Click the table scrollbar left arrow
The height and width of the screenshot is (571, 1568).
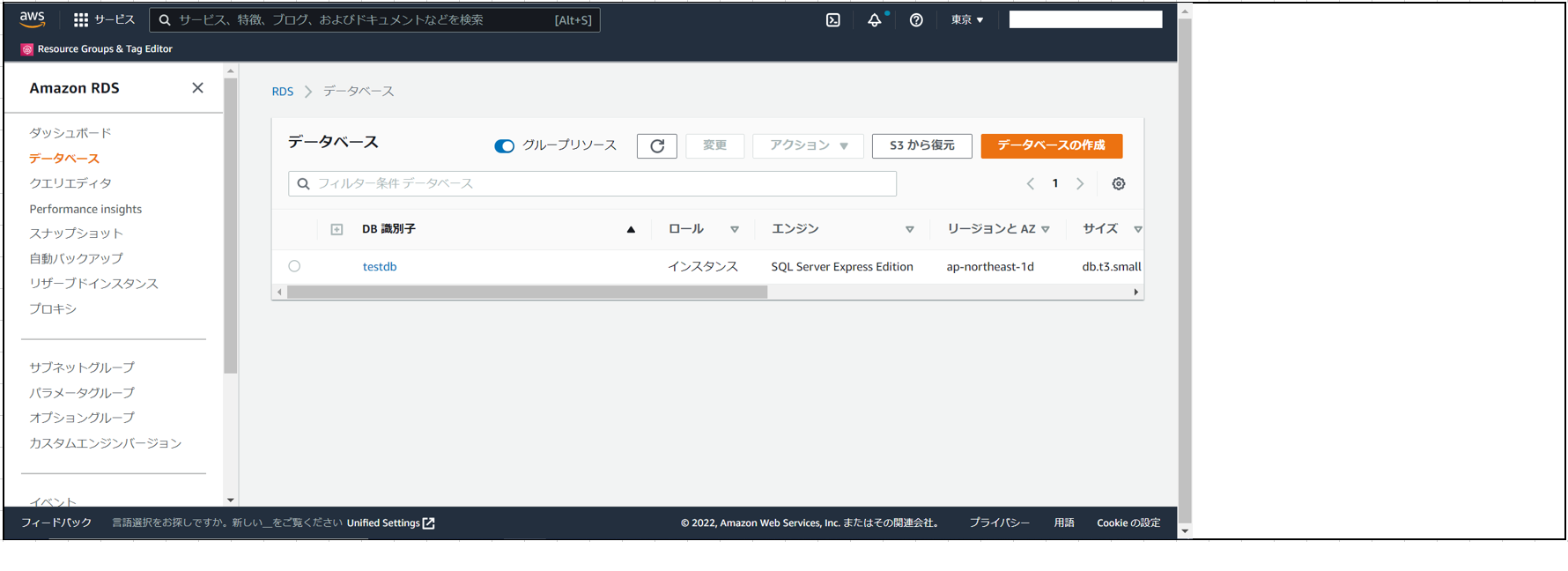[x=280, y=293]
